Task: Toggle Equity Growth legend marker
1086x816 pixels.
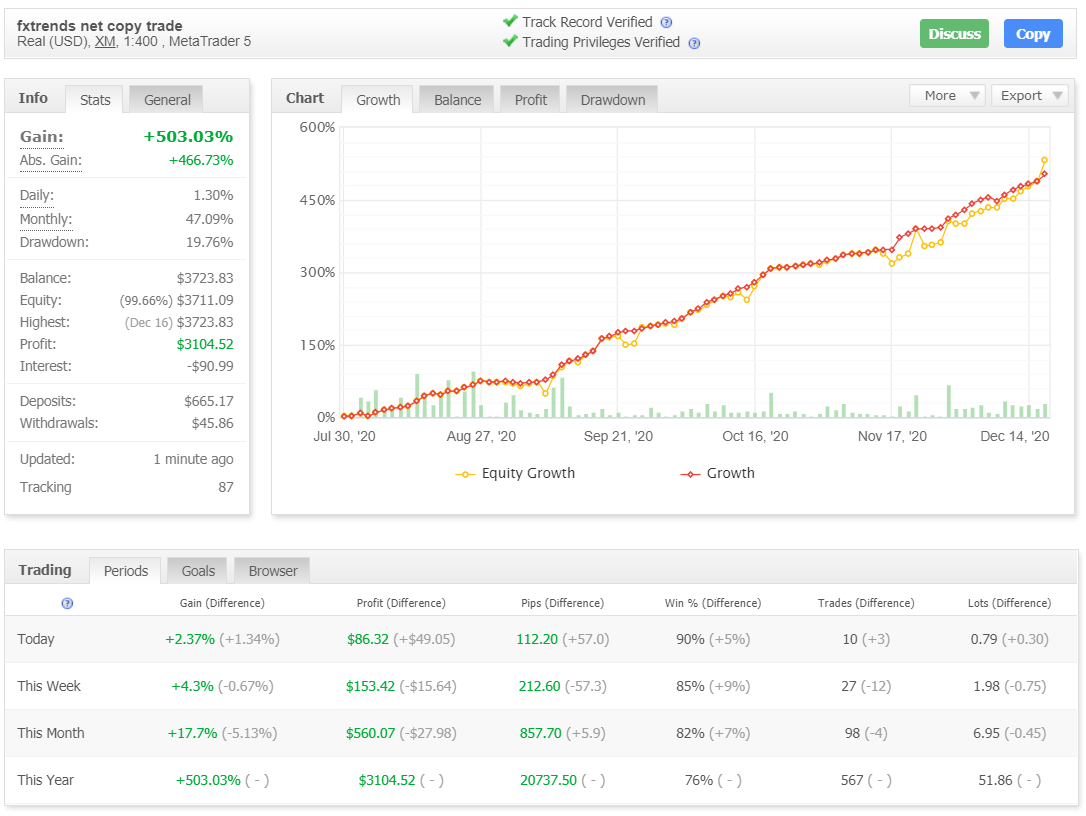Action: click(465, 474)
